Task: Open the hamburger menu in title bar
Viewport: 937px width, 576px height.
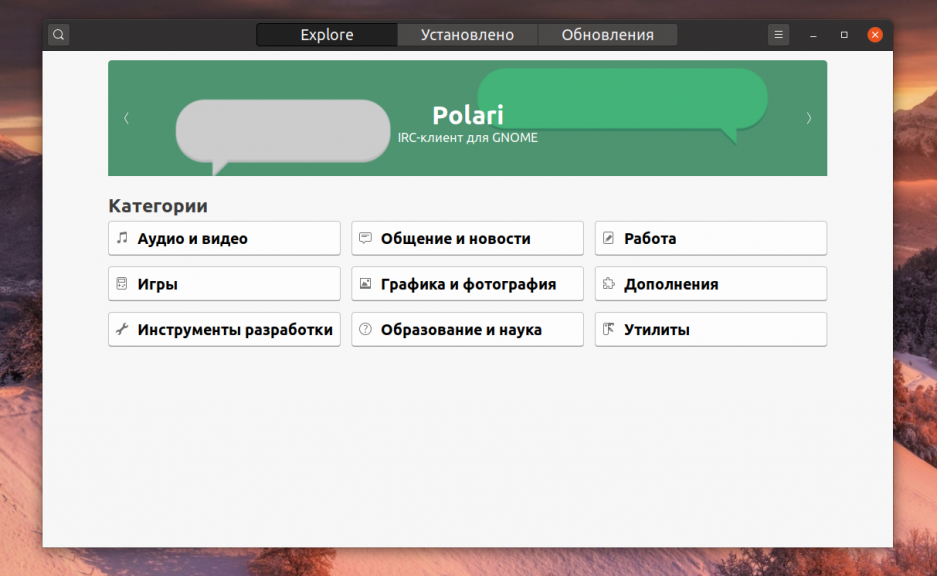Action: [778, 35]
